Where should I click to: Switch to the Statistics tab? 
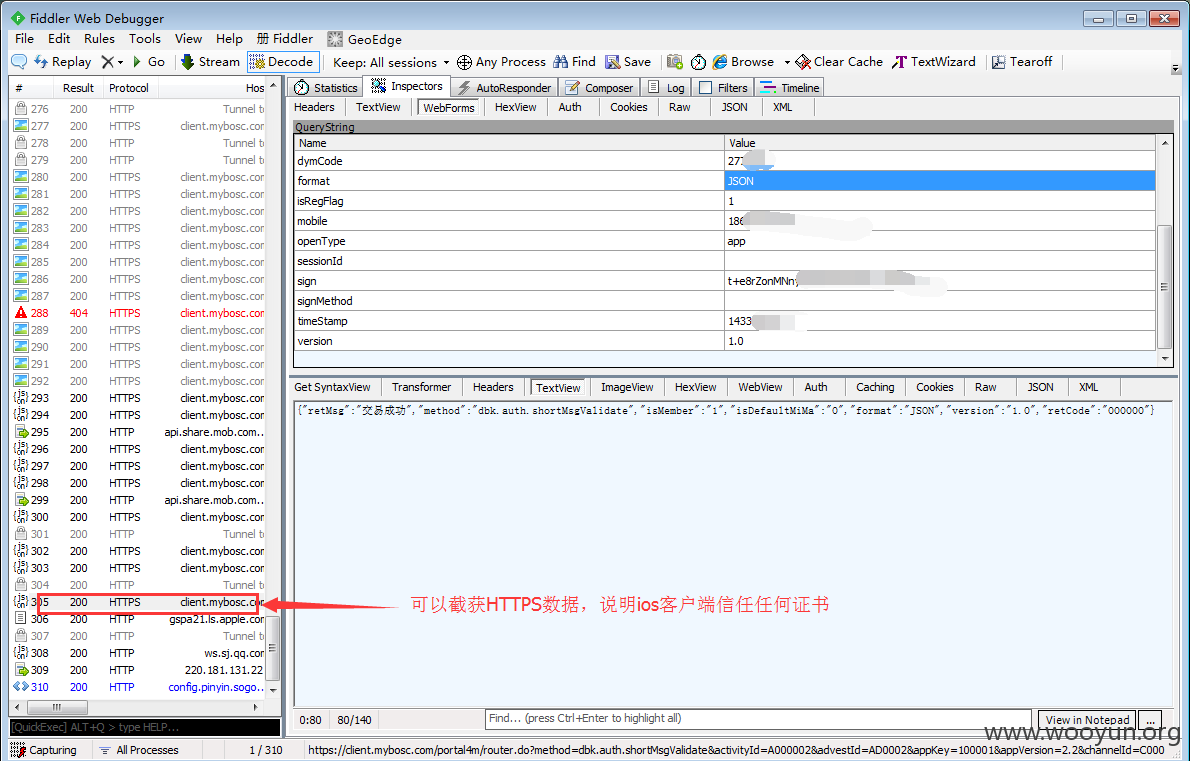tap(326, 88)
